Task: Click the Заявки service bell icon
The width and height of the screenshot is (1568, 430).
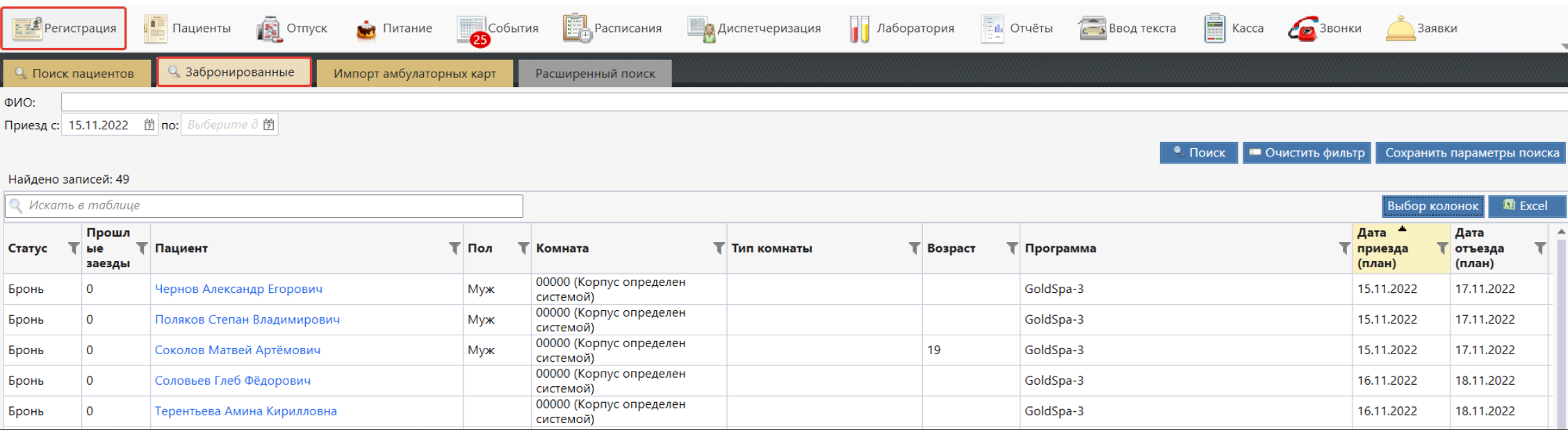Action: coord(1400,29)
